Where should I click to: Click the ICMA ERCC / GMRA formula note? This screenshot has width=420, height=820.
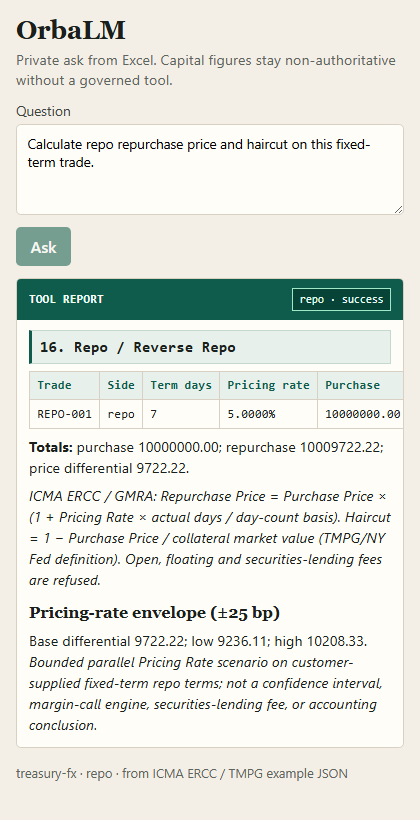tap(210, 538)
